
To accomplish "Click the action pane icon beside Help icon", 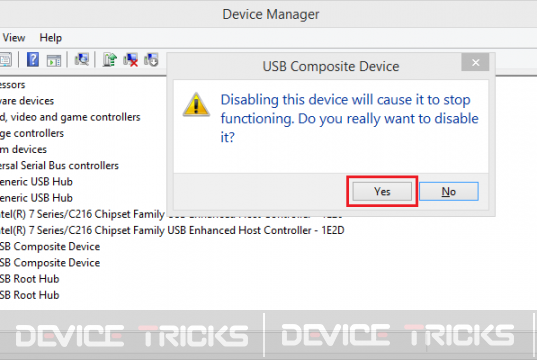I will click(54, 60).
